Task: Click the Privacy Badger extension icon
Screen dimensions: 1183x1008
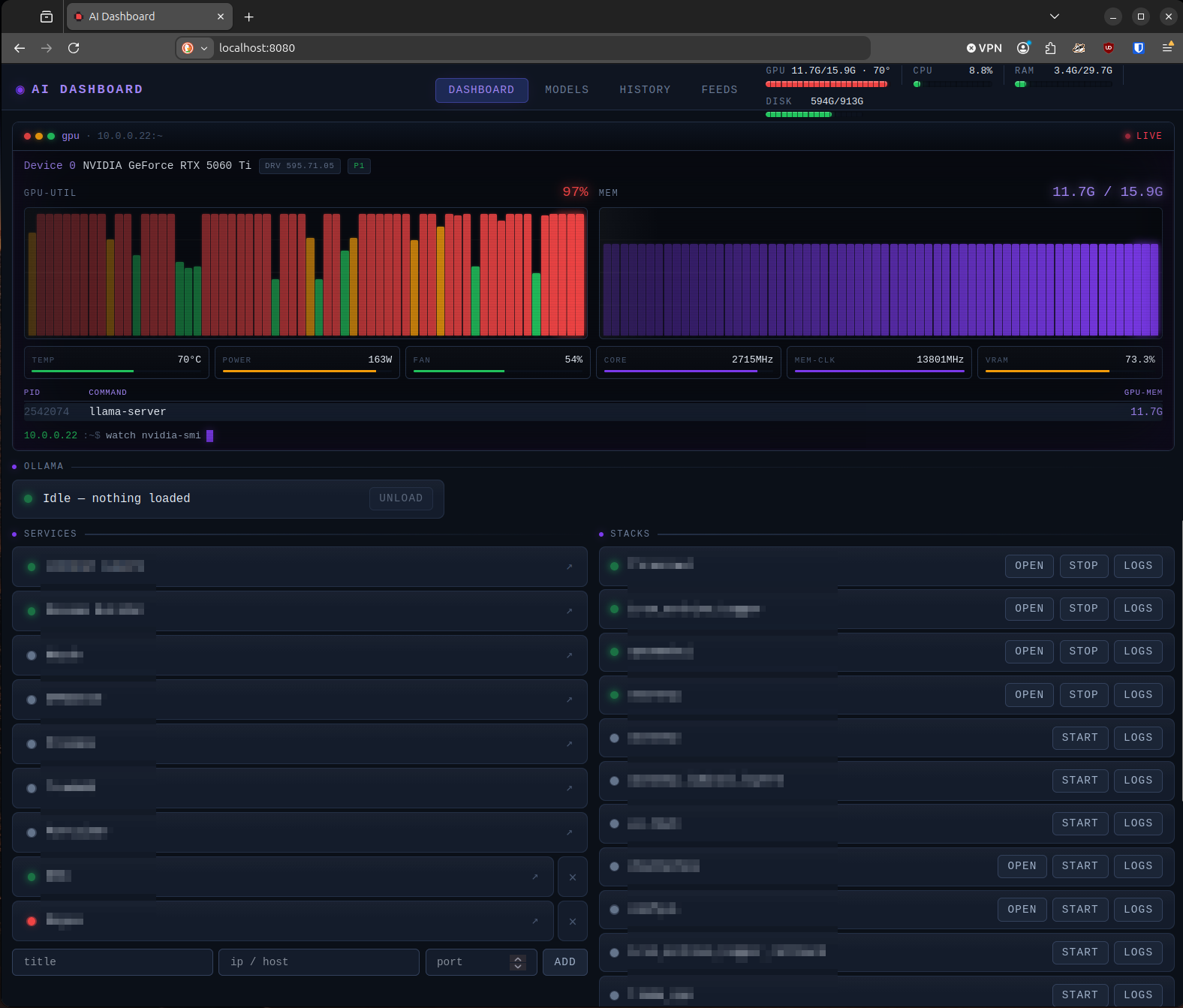Action: click(1079, 48)
